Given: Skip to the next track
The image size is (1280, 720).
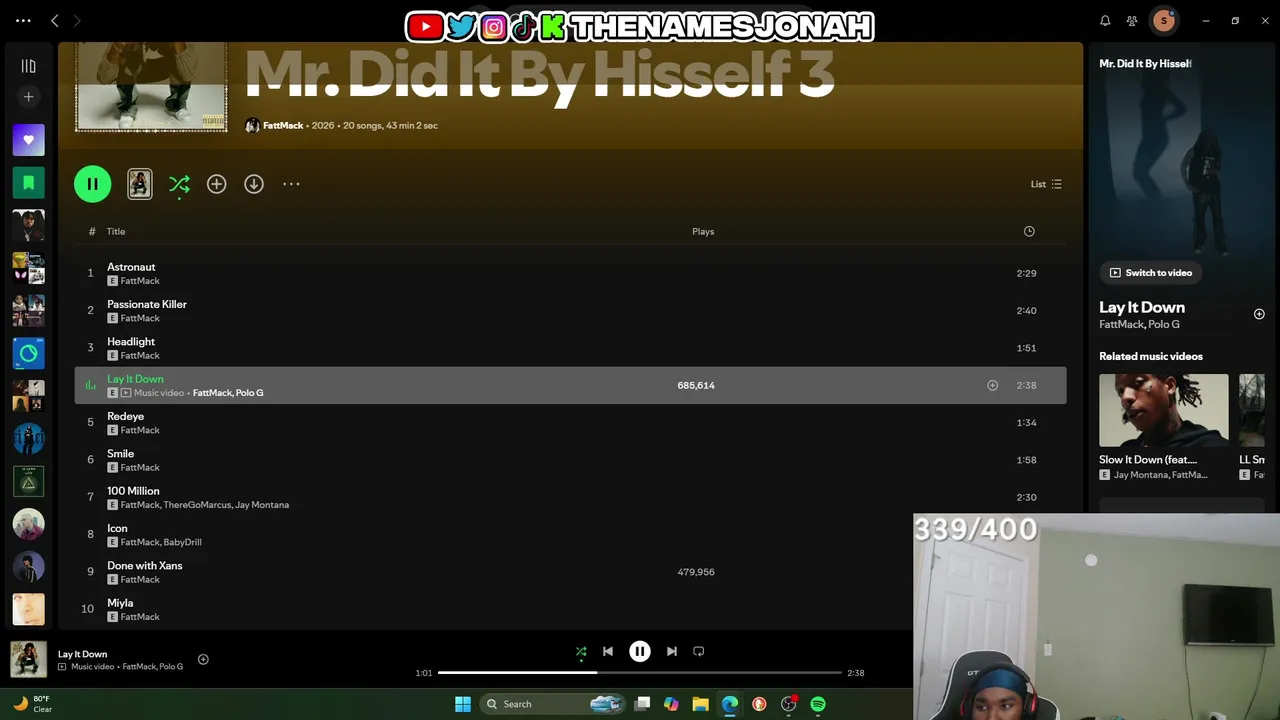Looking at the screenshot, I should 672,651.
